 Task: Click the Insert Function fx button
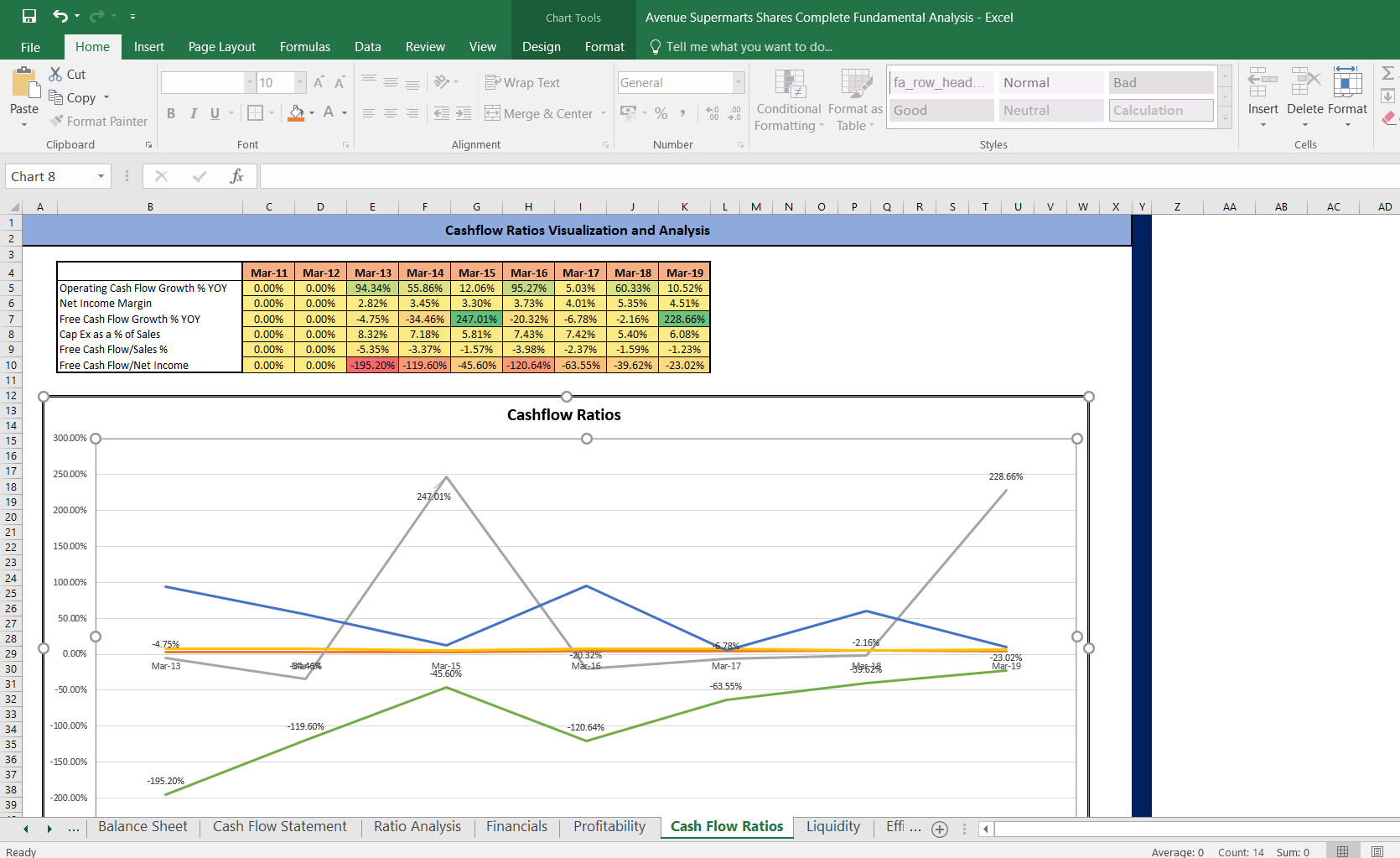[236, 176]
